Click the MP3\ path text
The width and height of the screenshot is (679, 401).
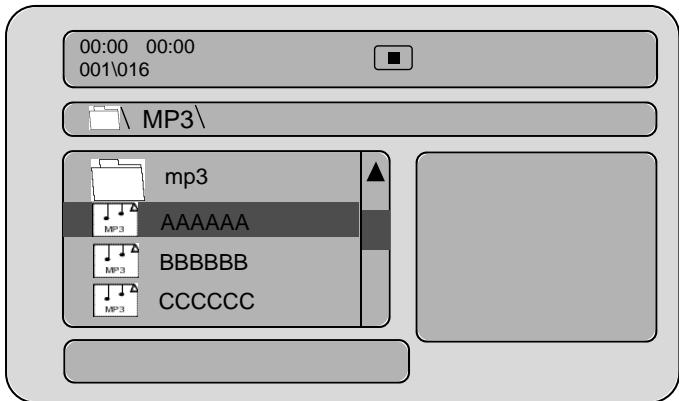(x=174, y=118)
